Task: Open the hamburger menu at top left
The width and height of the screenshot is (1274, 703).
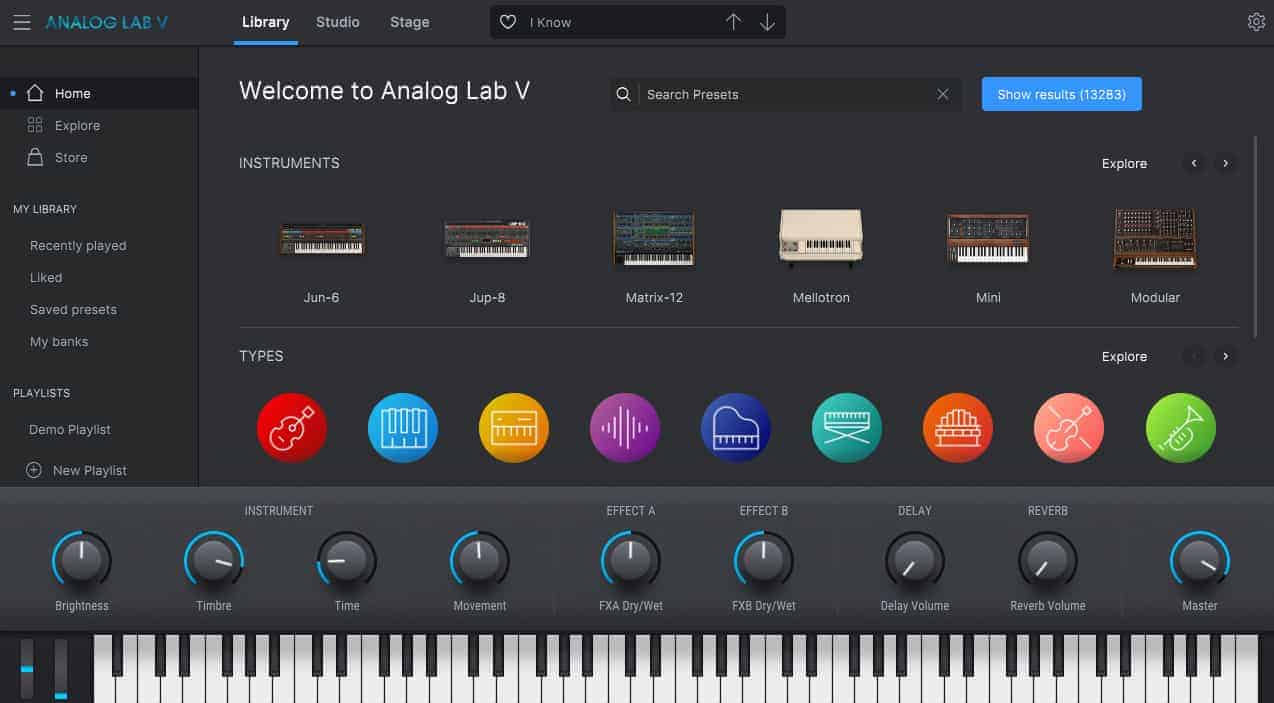Action: coord(21,21)
